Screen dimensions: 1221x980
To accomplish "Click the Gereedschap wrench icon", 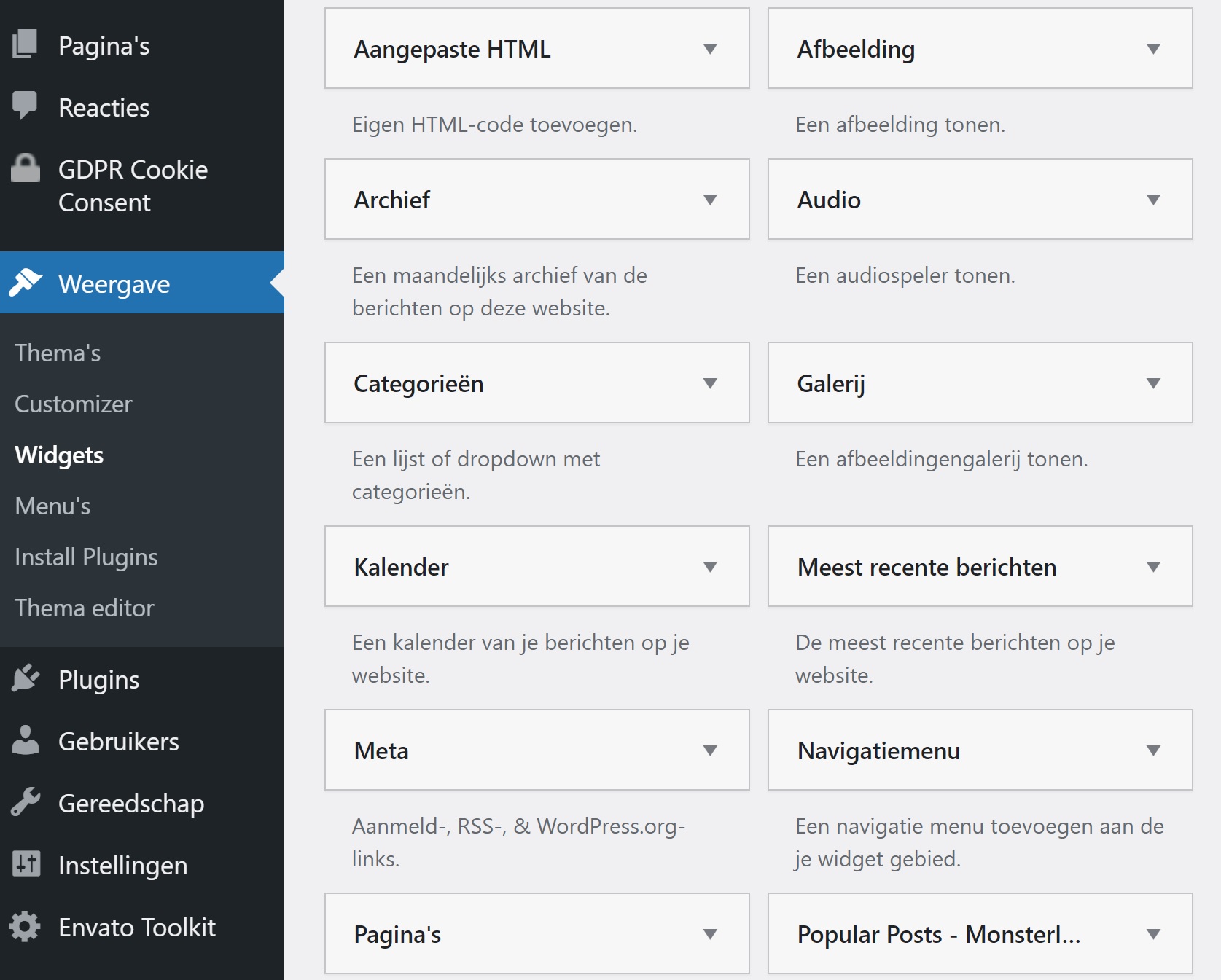I will pyautogui.click(x=25, y=802).
